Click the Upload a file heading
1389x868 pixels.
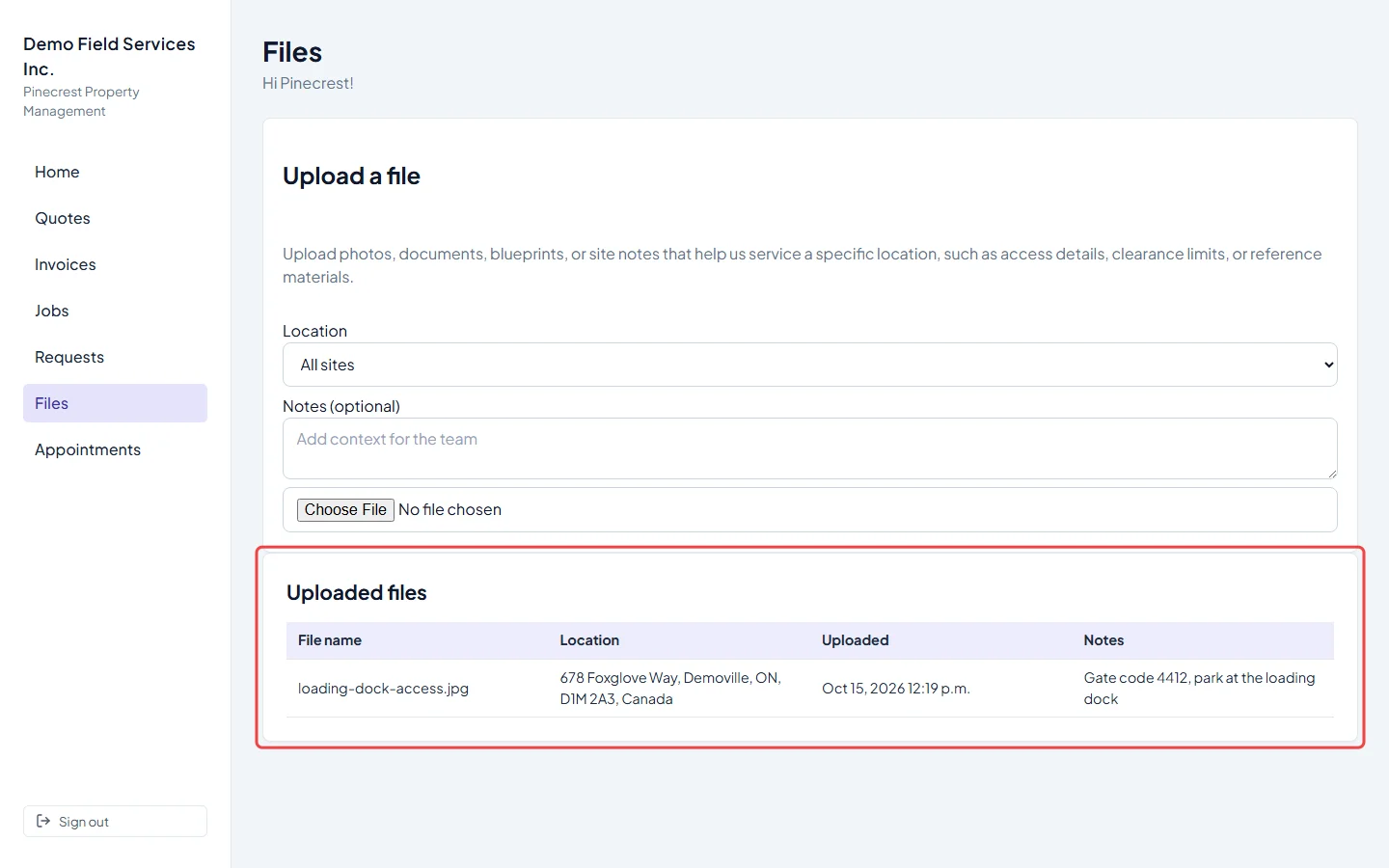(x=351, y=176)
